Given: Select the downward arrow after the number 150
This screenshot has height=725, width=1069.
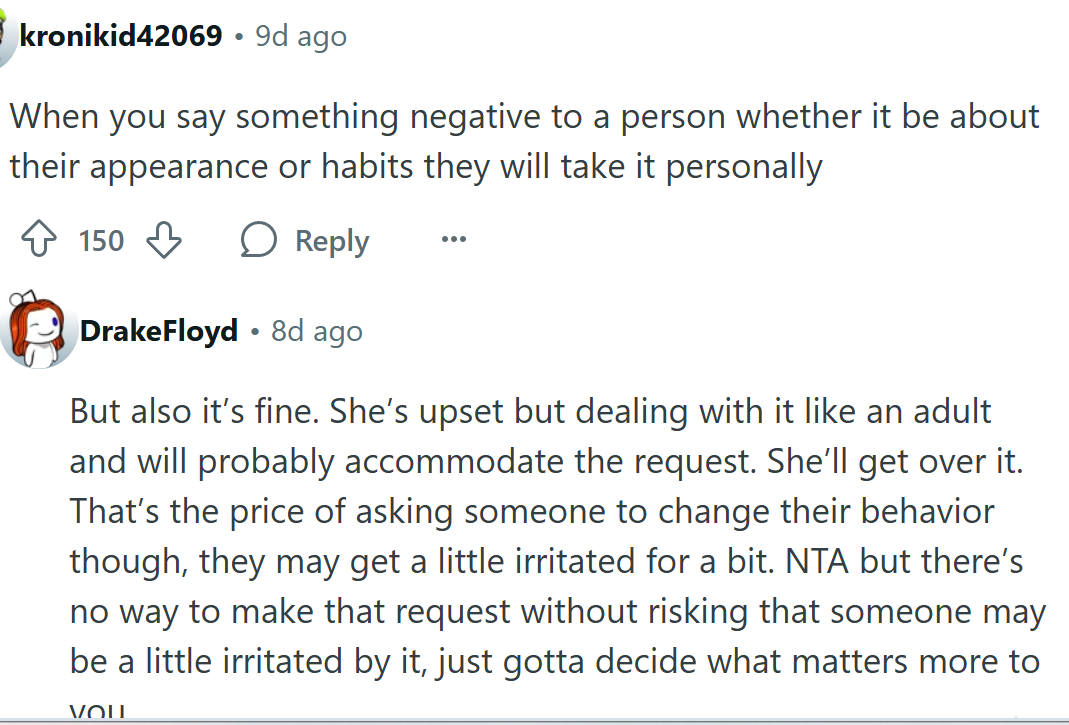Looking at the screenshot, I should point(164,240).
